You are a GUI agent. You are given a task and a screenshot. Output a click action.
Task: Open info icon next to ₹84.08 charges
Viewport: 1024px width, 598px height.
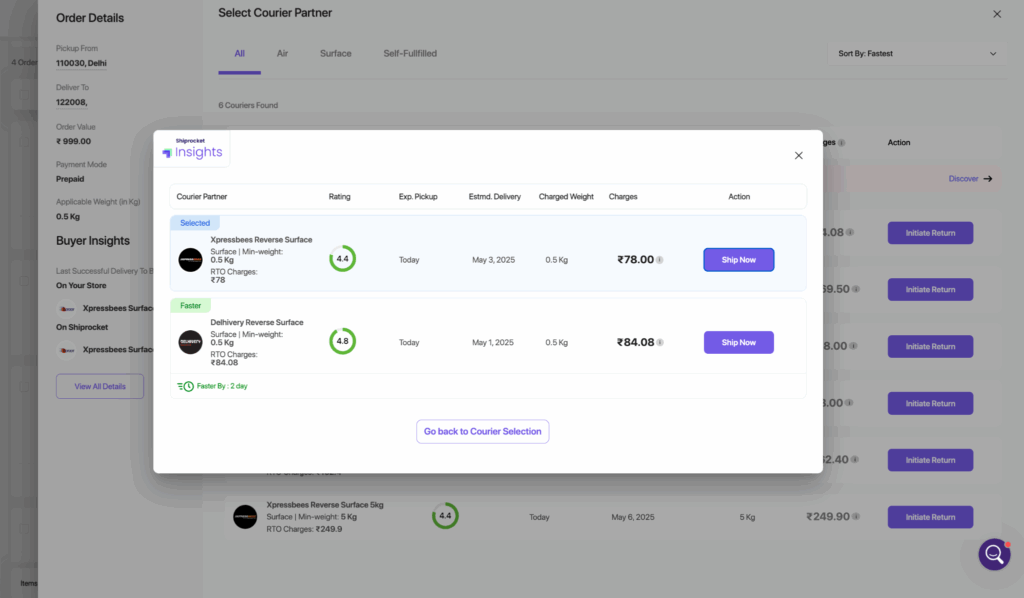[660, 342]
